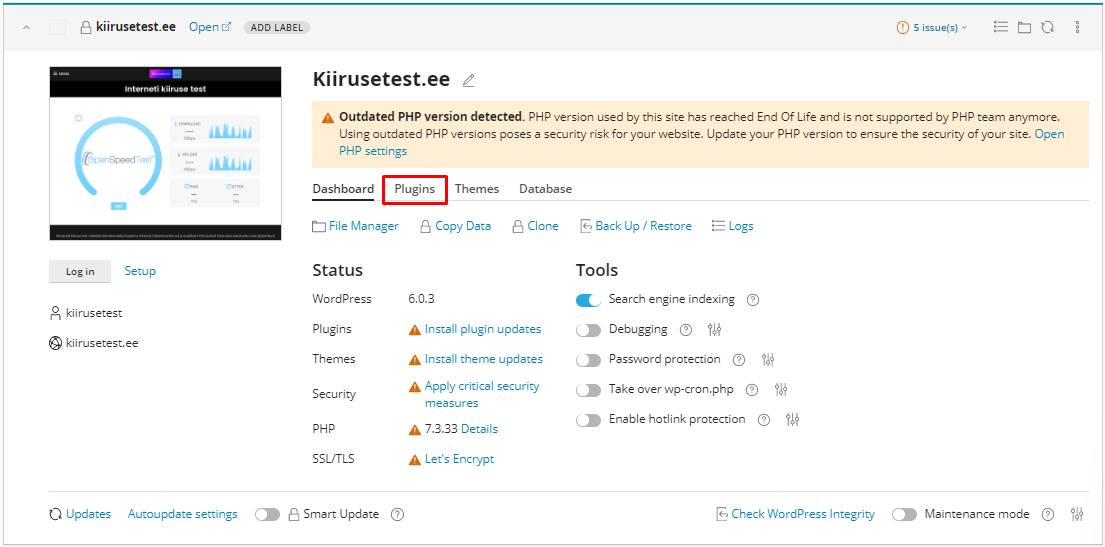Viewport: 1105px width, 547px height.
Task: Open PHP 7.3.33 Details link
Action: (x=479, y=429)
